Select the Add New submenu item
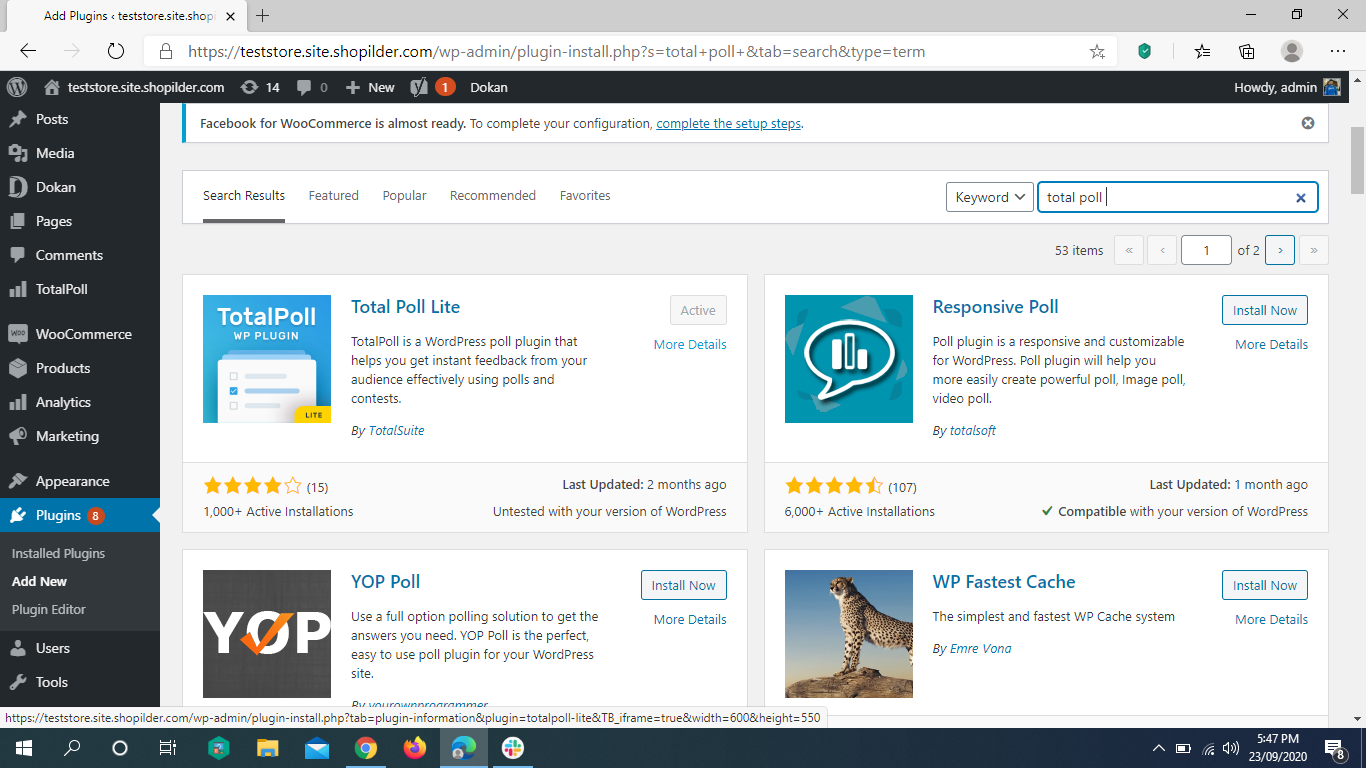 [39, 581]
